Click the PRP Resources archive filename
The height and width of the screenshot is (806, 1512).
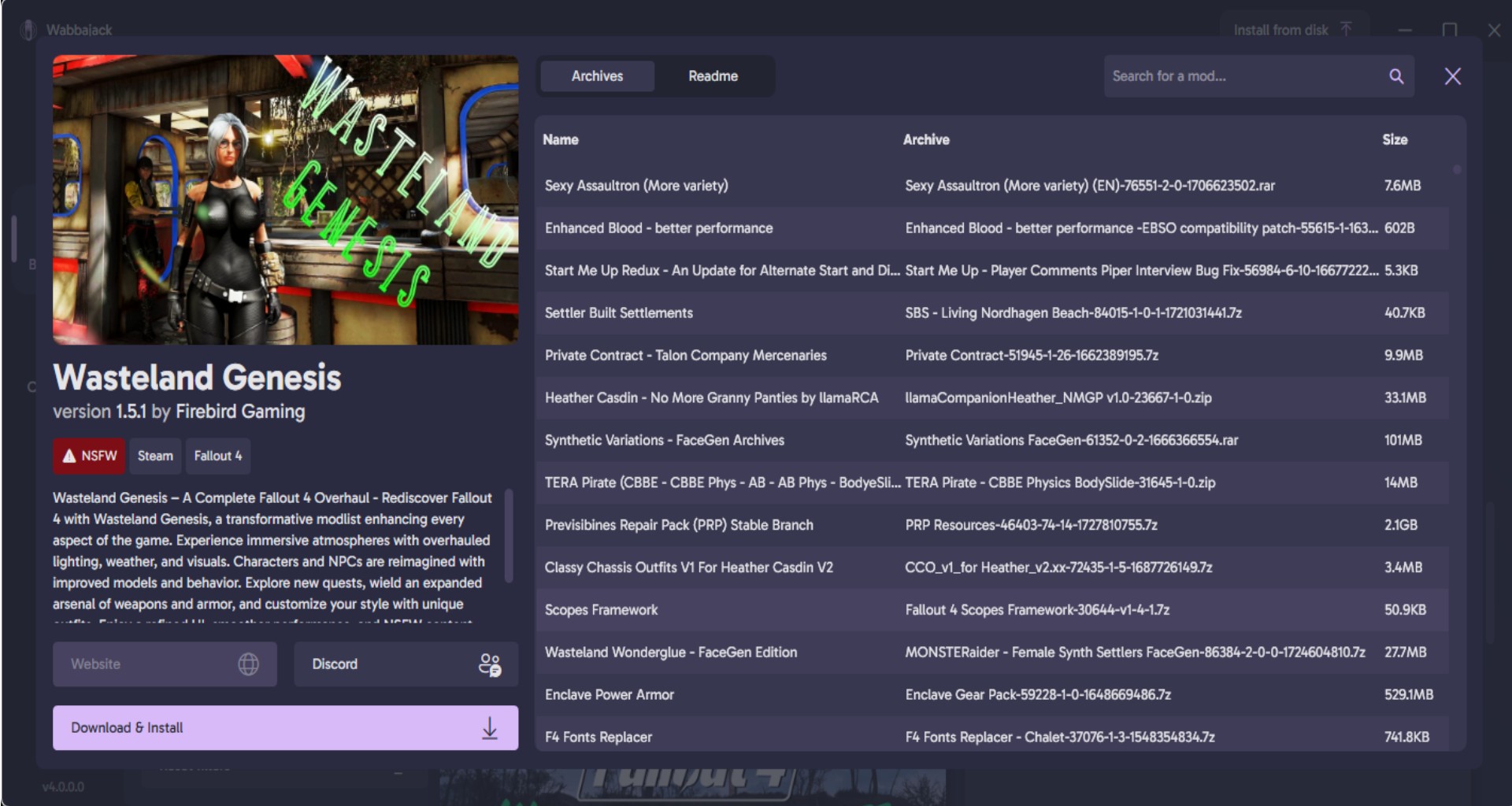[x=1031, y=525]
